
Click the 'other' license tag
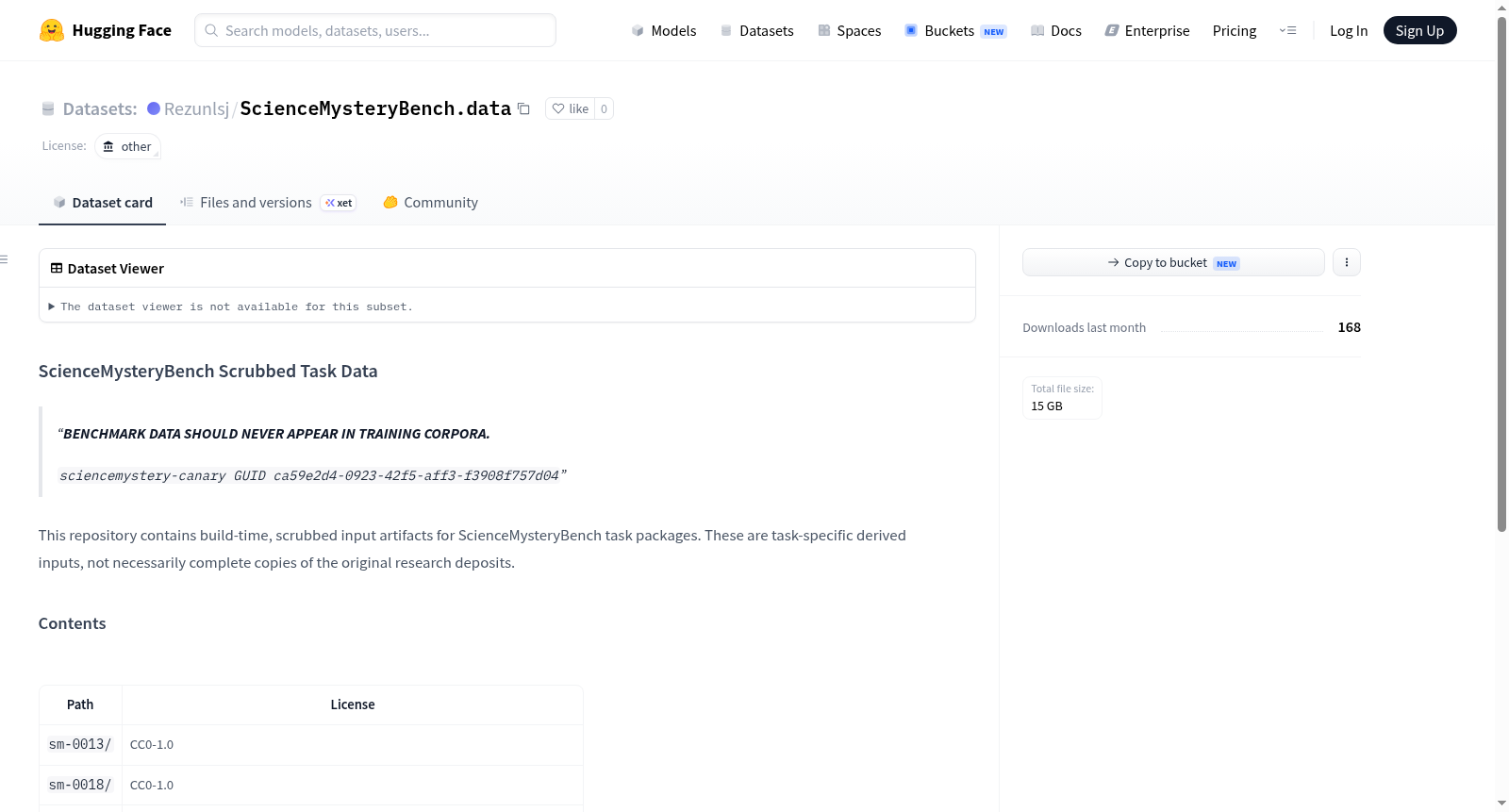127,146
